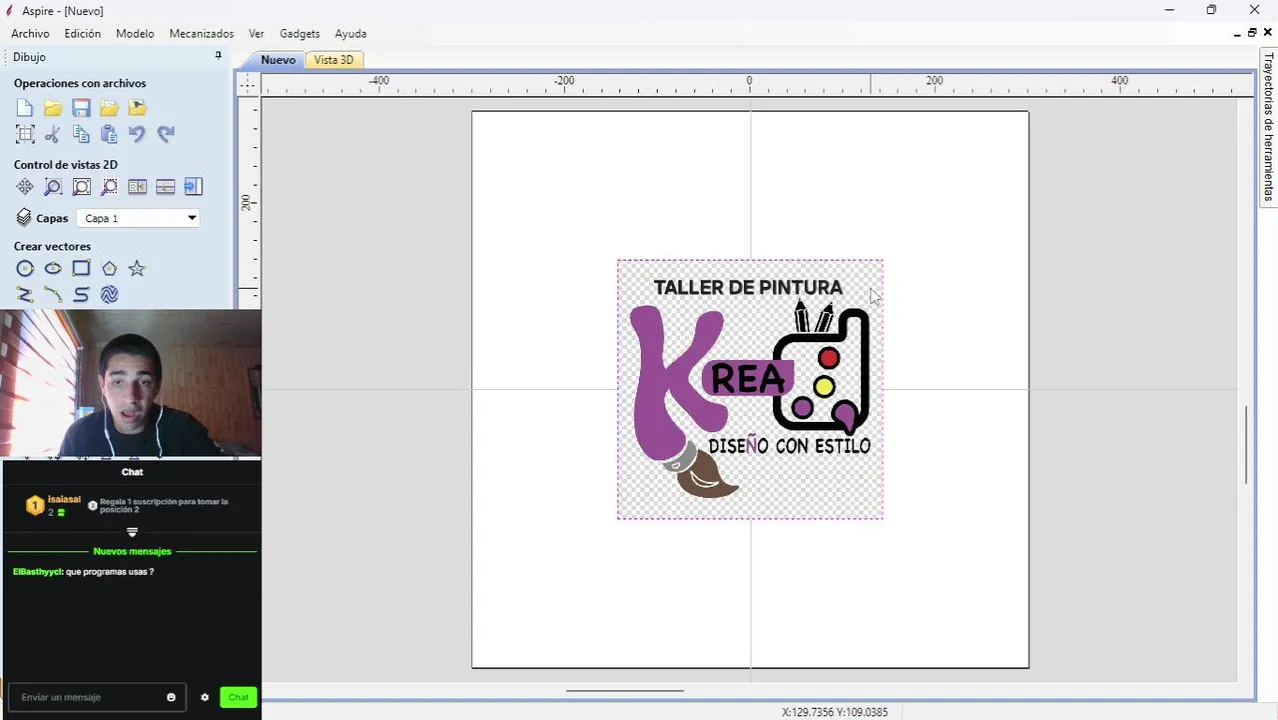Select the Pan view four-arrows tool
Image resolution: width=1278 pixels, height=720 pixels.
[25, 187]
